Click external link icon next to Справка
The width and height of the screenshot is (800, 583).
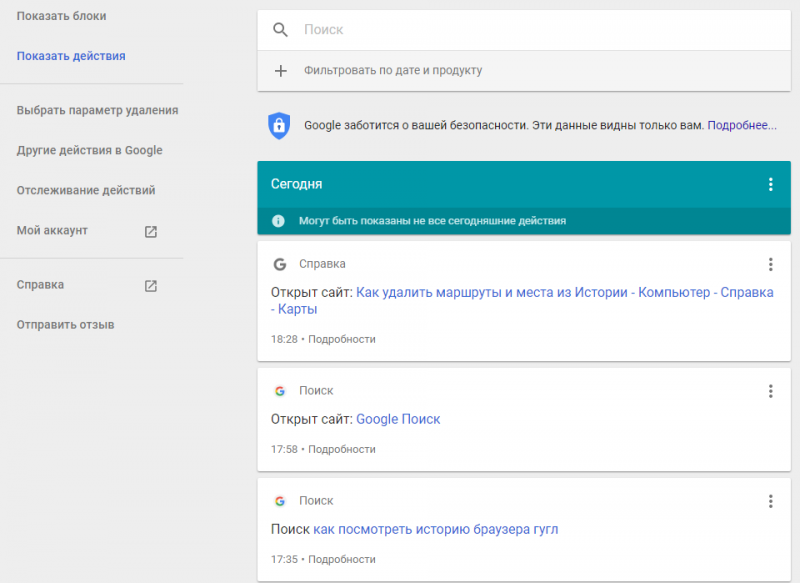(151, 285)
